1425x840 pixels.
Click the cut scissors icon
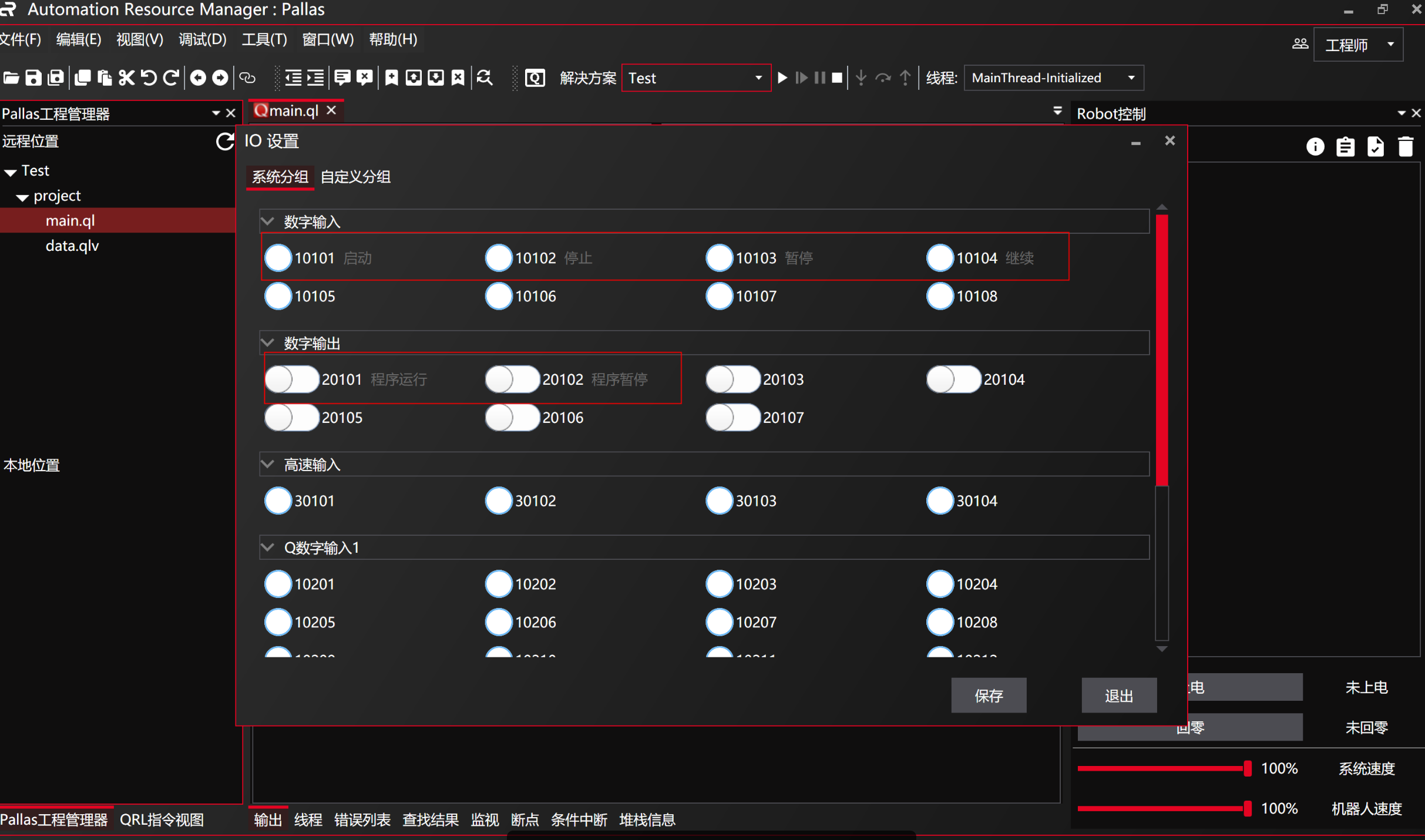(x=126, y=78)
